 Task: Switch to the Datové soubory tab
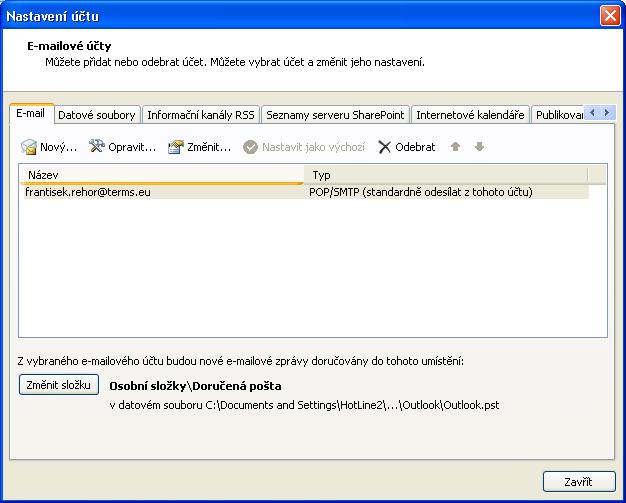point(96,115)
